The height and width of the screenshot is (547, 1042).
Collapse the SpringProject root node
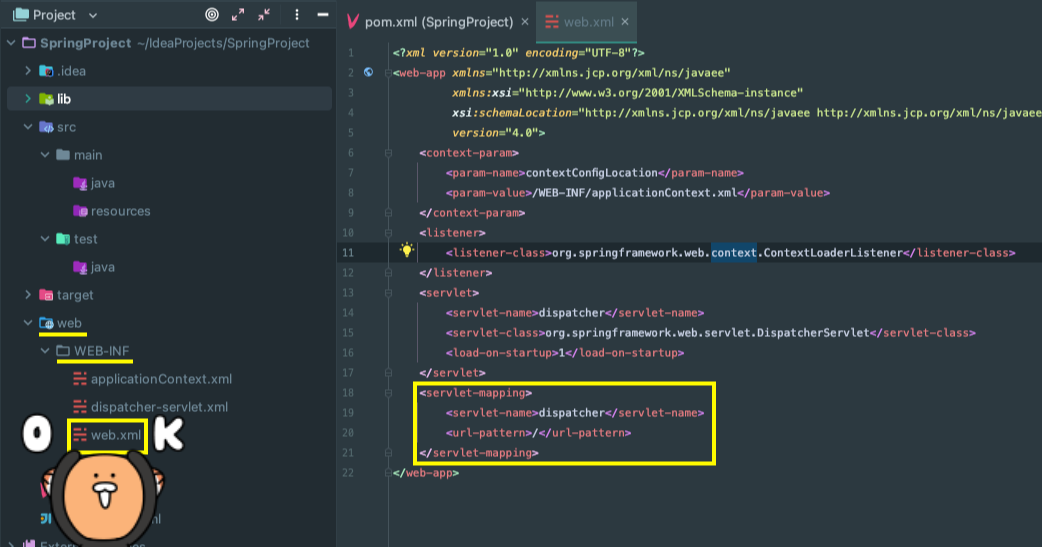pyautogui.click(x=11, y=43)
